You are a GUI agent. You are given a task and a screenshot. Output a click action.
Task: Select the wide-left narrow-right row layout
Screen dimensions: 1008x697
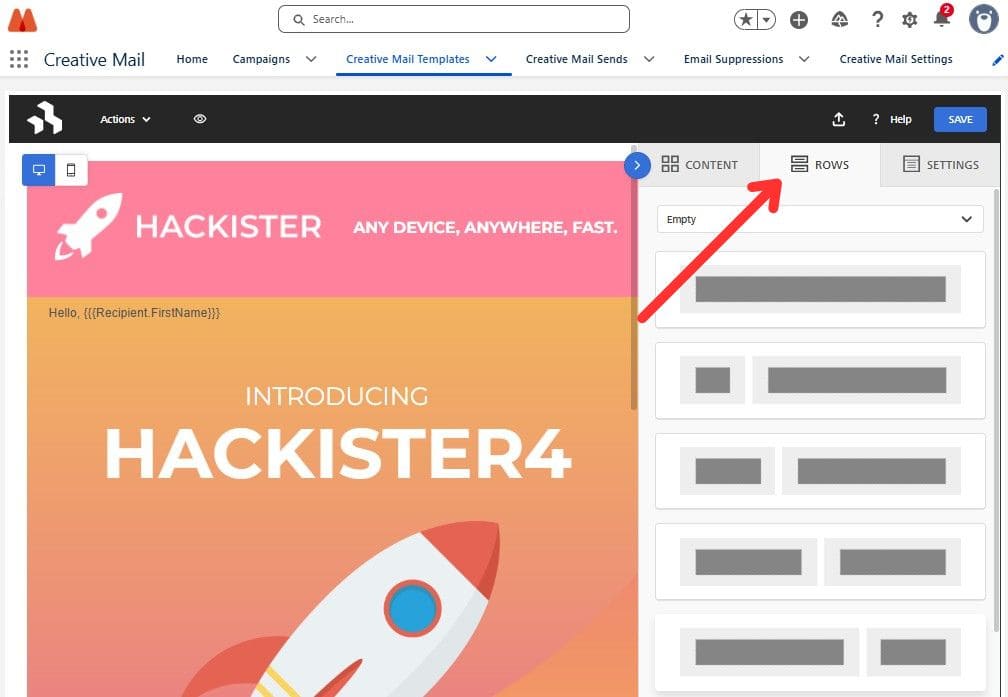point(820,652)
